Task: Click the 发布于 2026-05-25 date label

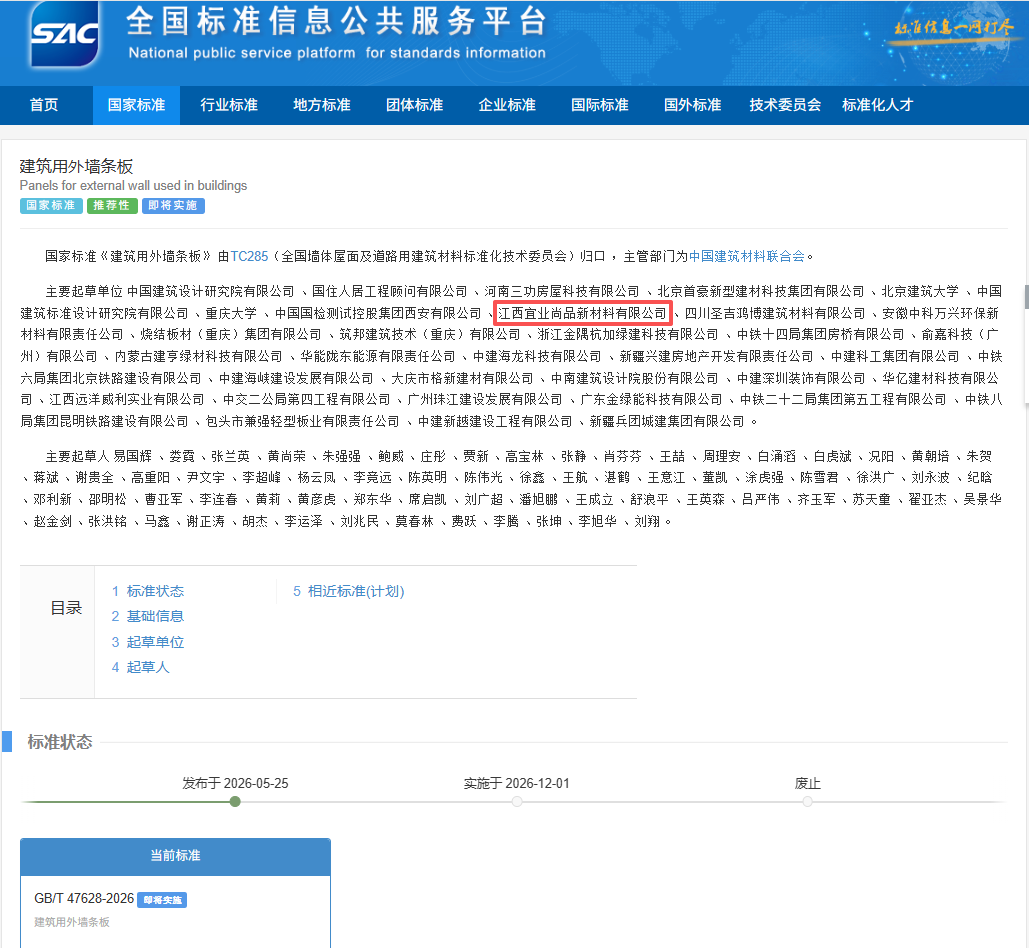Action: click(x=235, y=783)
